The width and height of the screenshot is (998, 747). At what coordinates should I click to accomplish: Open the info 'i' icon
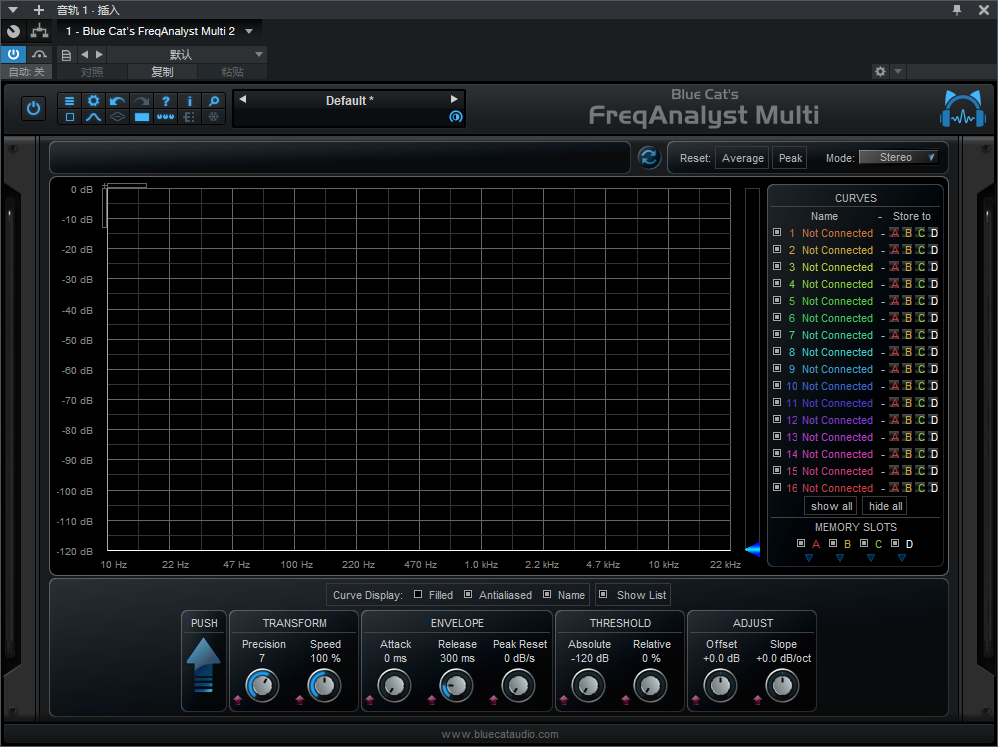tap(189, 101)
